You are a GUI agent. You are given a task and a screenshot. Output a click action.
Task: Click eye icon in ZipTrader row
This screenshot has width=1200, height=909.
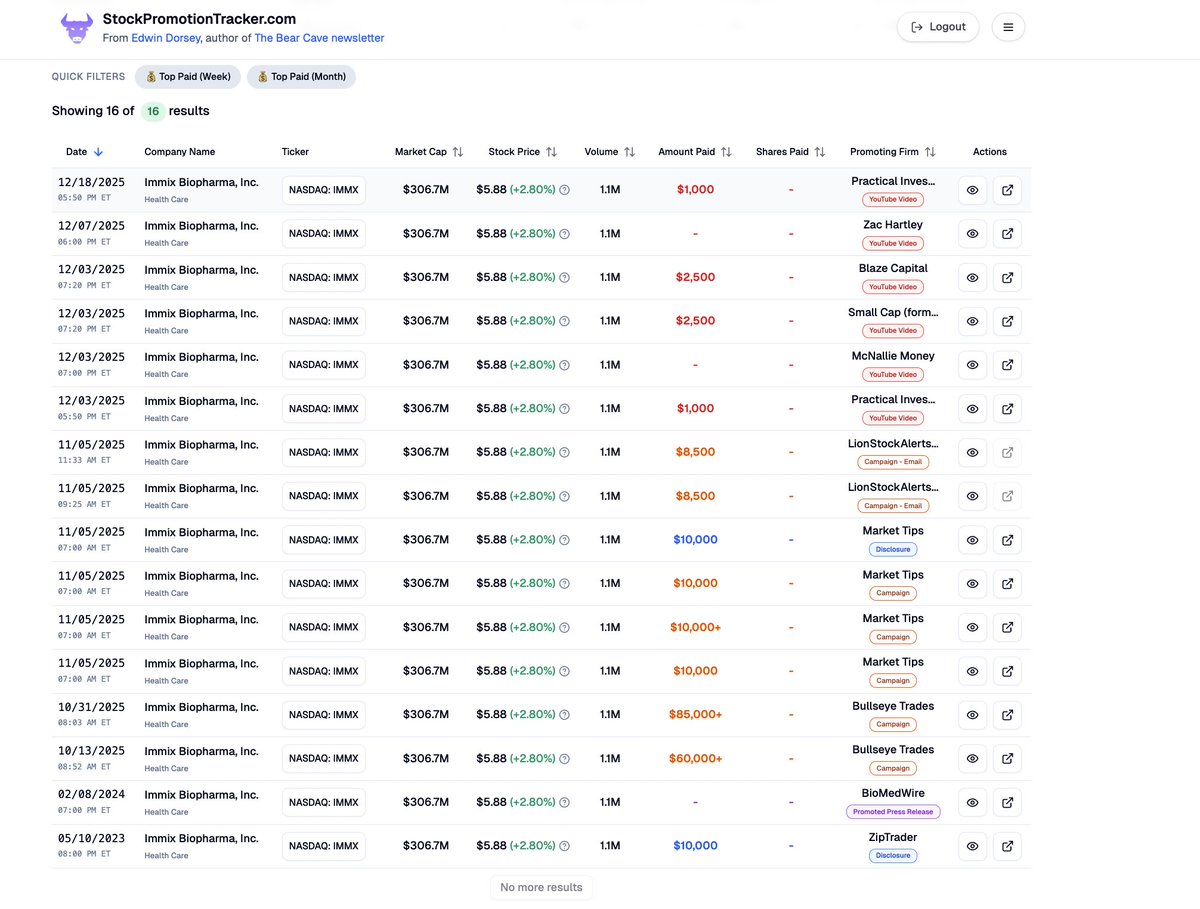pos(972,846)
